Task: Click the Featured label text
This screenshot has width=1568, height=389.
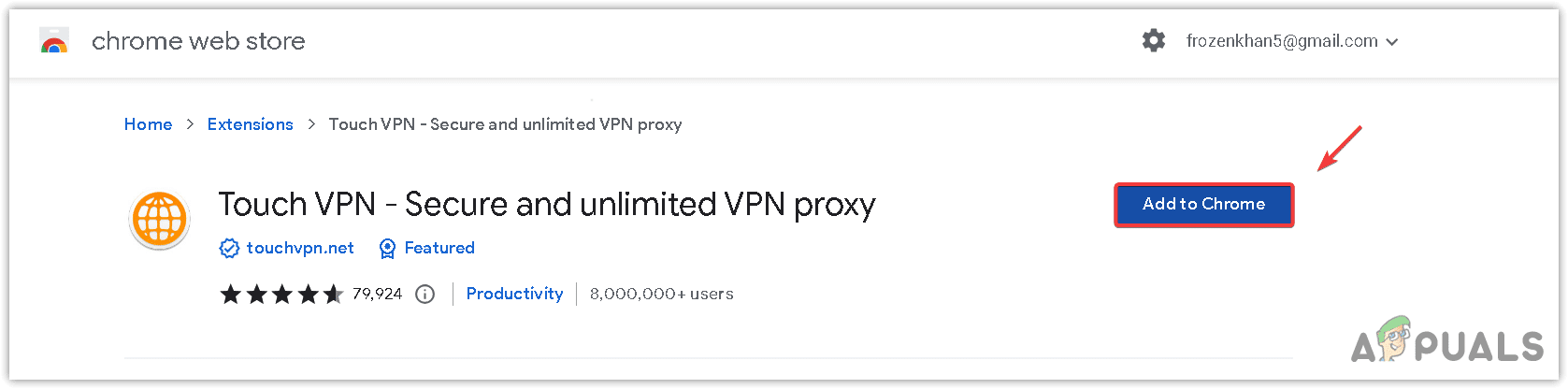Action: 439,248
